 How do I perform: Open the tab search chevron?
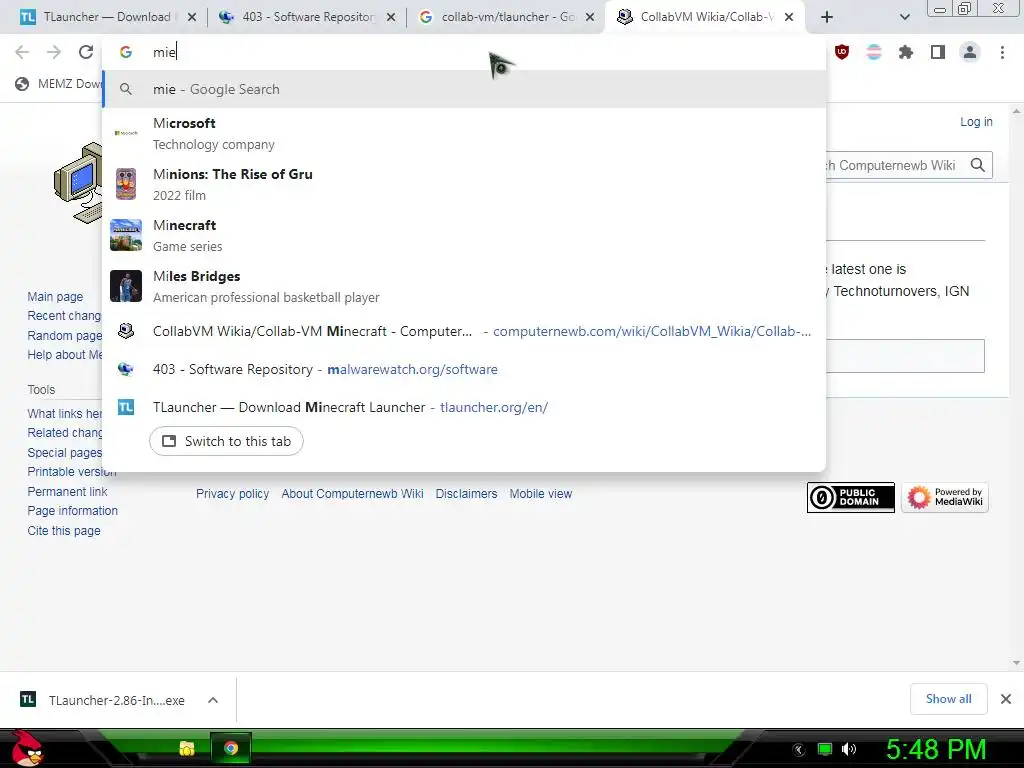point(904,17)
